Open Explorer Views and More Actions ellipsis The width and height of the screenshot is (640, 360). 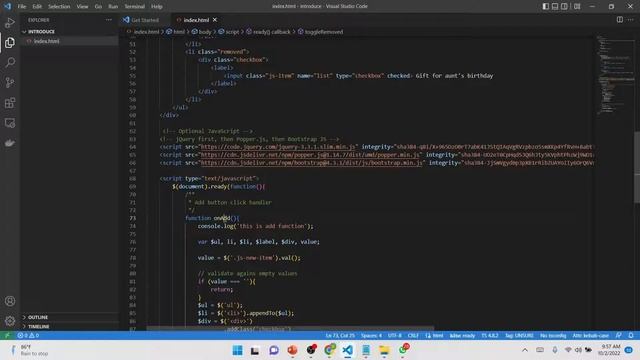pos(109,20)
